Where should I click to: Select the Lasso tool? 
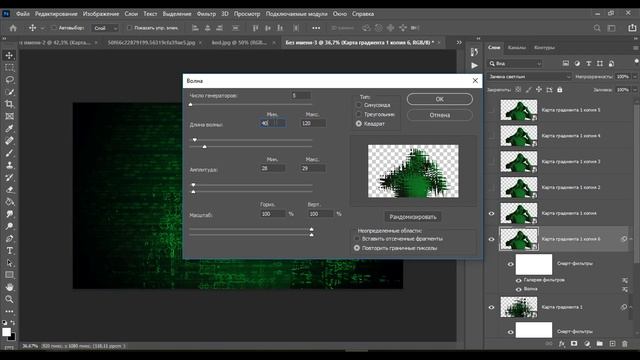(9, 80)
